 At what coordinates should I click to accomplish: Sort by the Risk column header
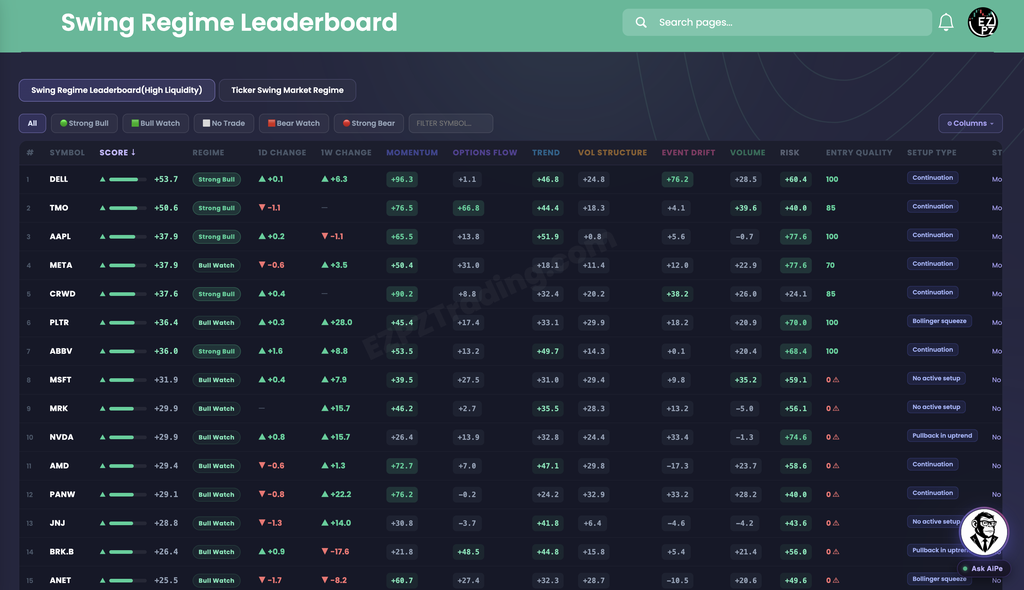[790, 152]
